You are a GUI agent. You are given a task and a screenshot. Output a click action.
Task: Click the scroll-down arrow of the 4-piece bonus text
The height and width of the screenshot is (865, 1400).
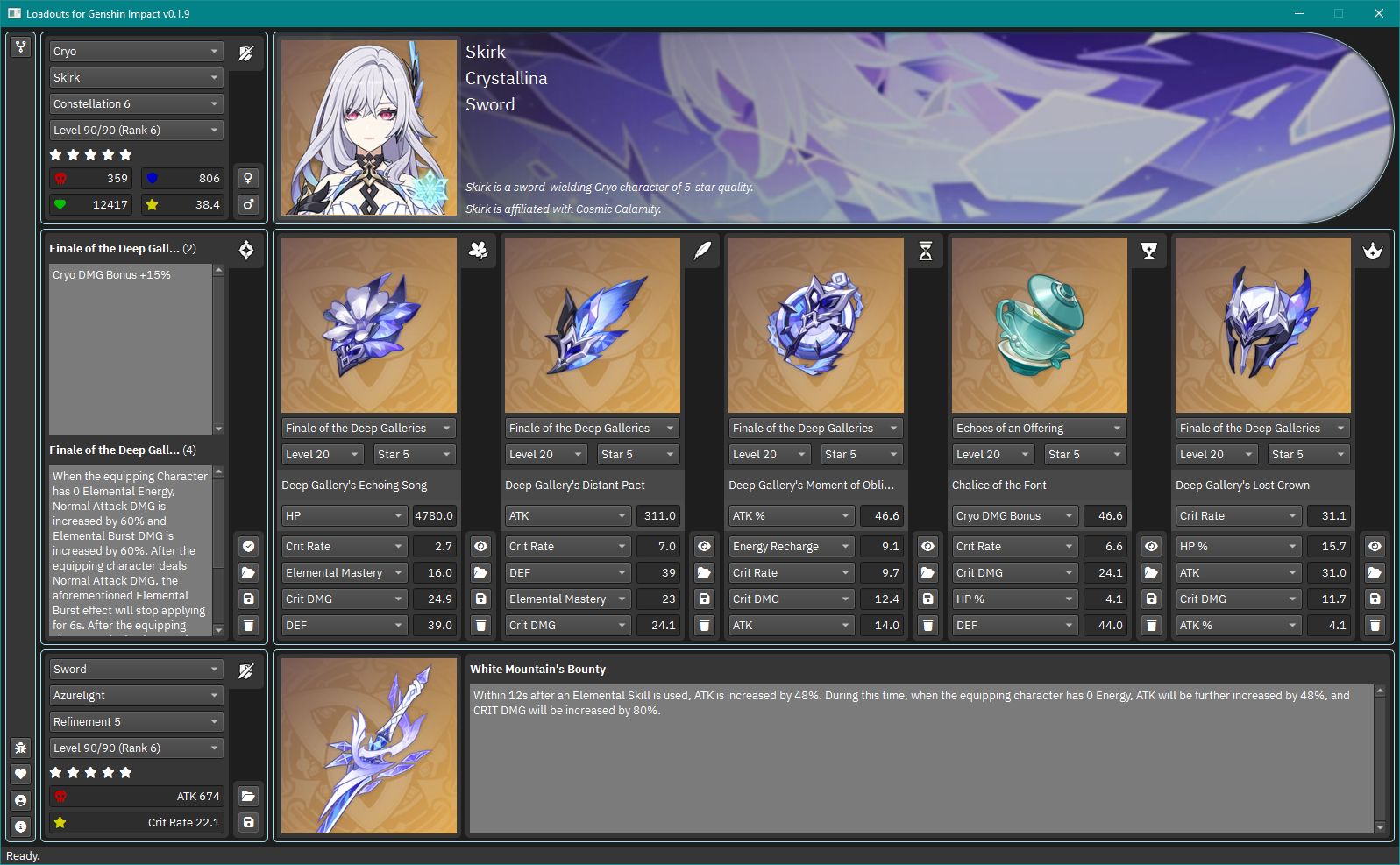point(218,630)
